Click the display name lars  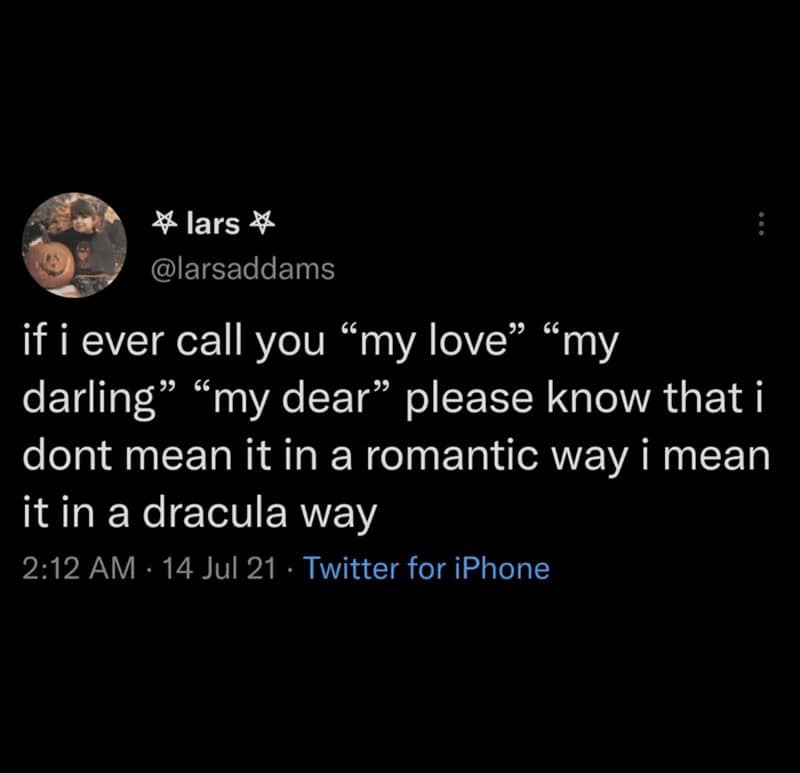click(x=213, y=224)
